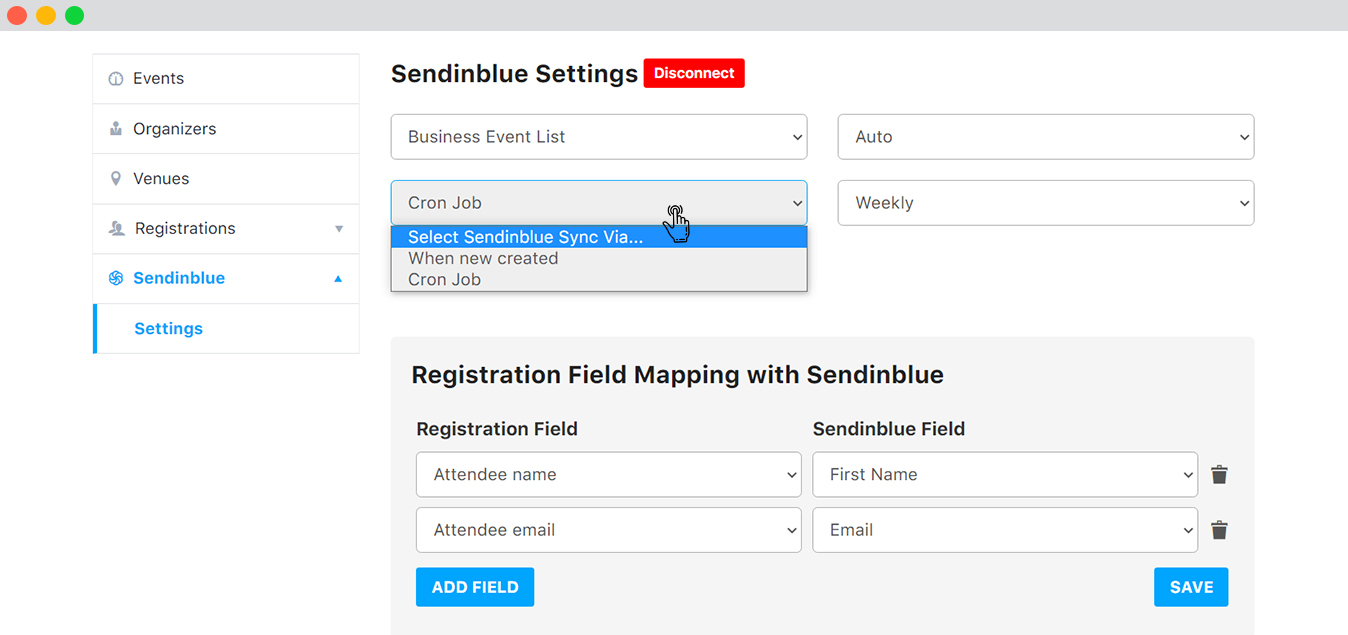Click the red Disconnect button

point(694,73)
